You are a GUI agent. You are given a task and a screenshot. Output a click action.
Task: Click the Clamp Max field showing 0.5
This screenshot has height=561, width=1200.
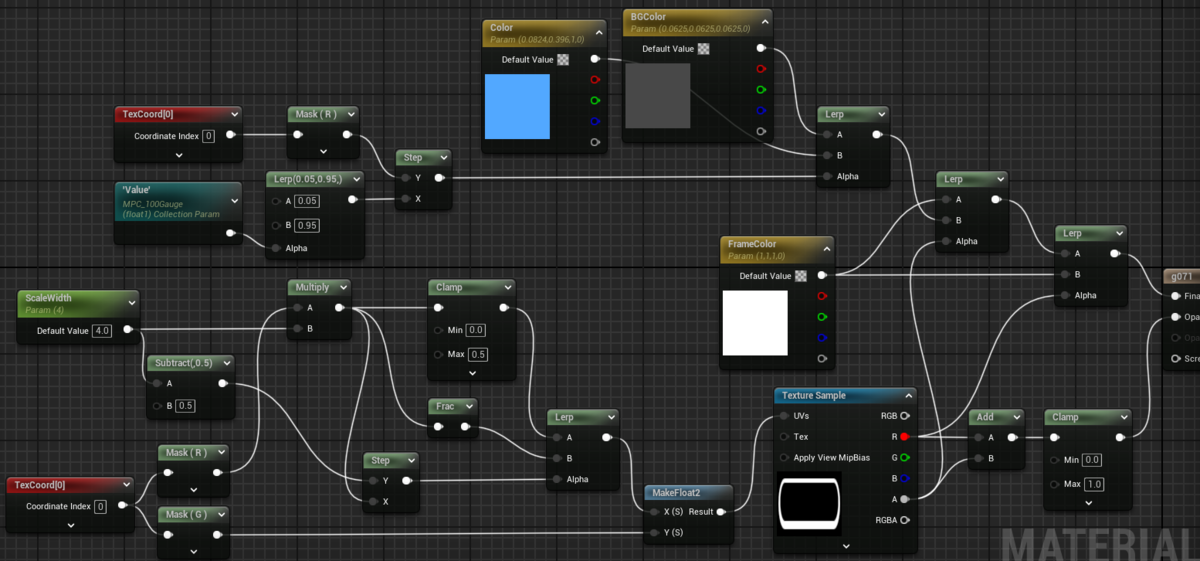pos(476,354)
